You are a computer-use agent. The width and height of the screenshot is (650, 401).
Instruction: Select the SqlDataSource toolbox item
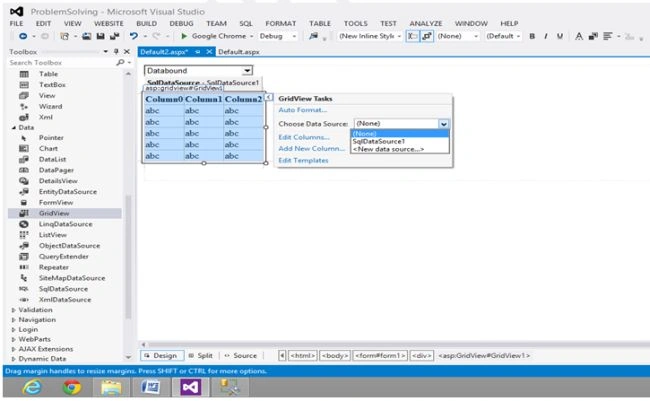[x=63, y=289]
